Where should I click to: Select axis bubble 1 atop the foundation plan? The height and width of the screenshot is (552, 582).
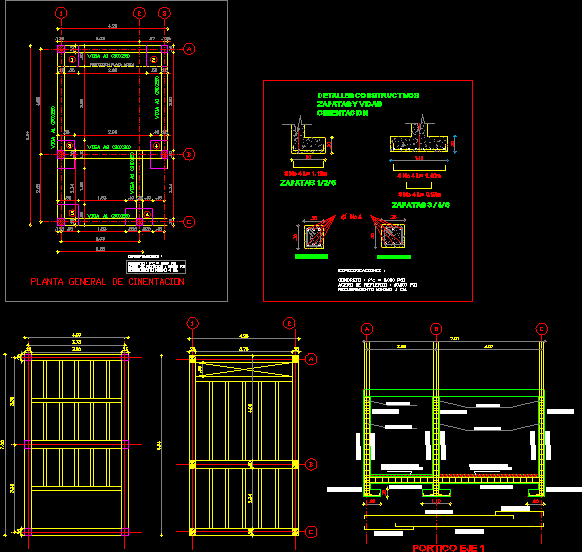click(61, 13)
